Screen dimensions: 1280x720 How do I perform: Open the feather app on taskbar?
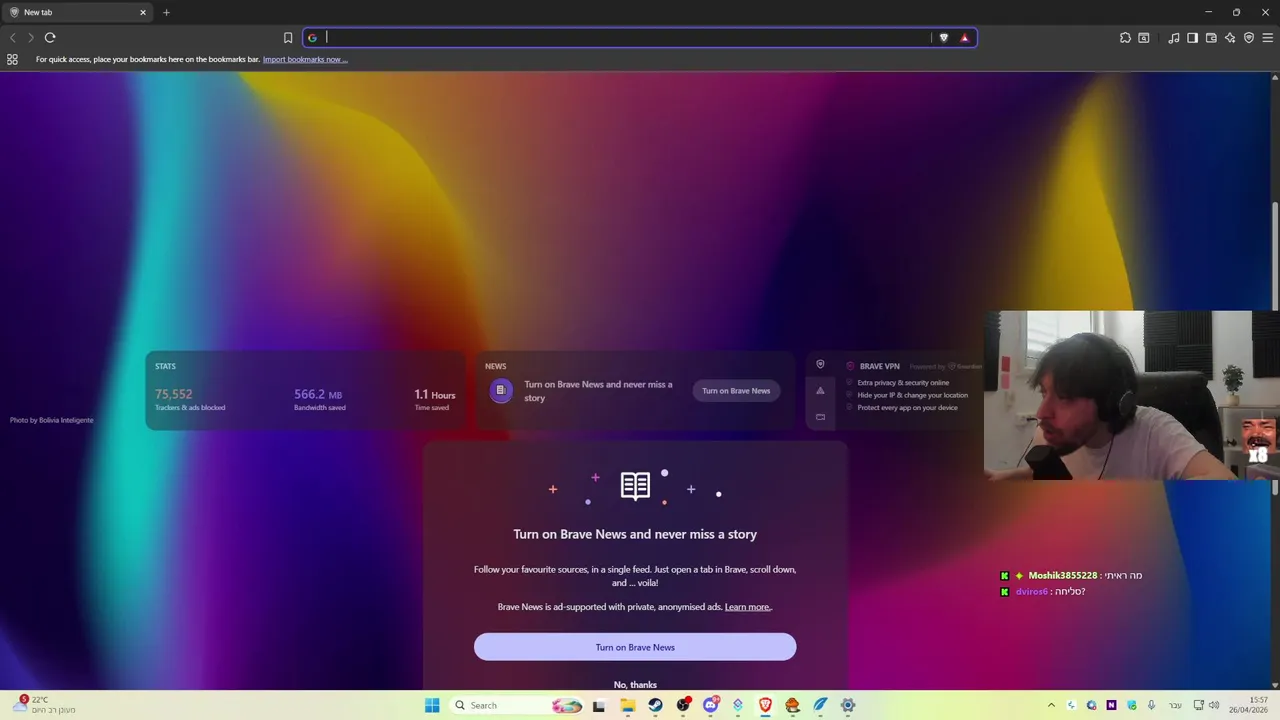[x=820, y=705]
